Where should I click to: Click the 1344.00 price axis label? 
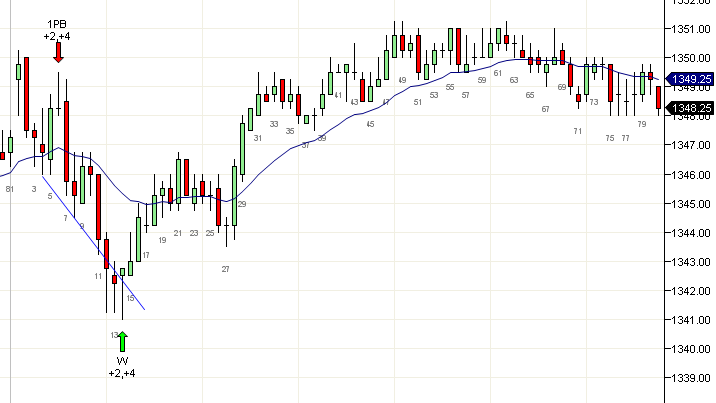[x=693, y=233]
